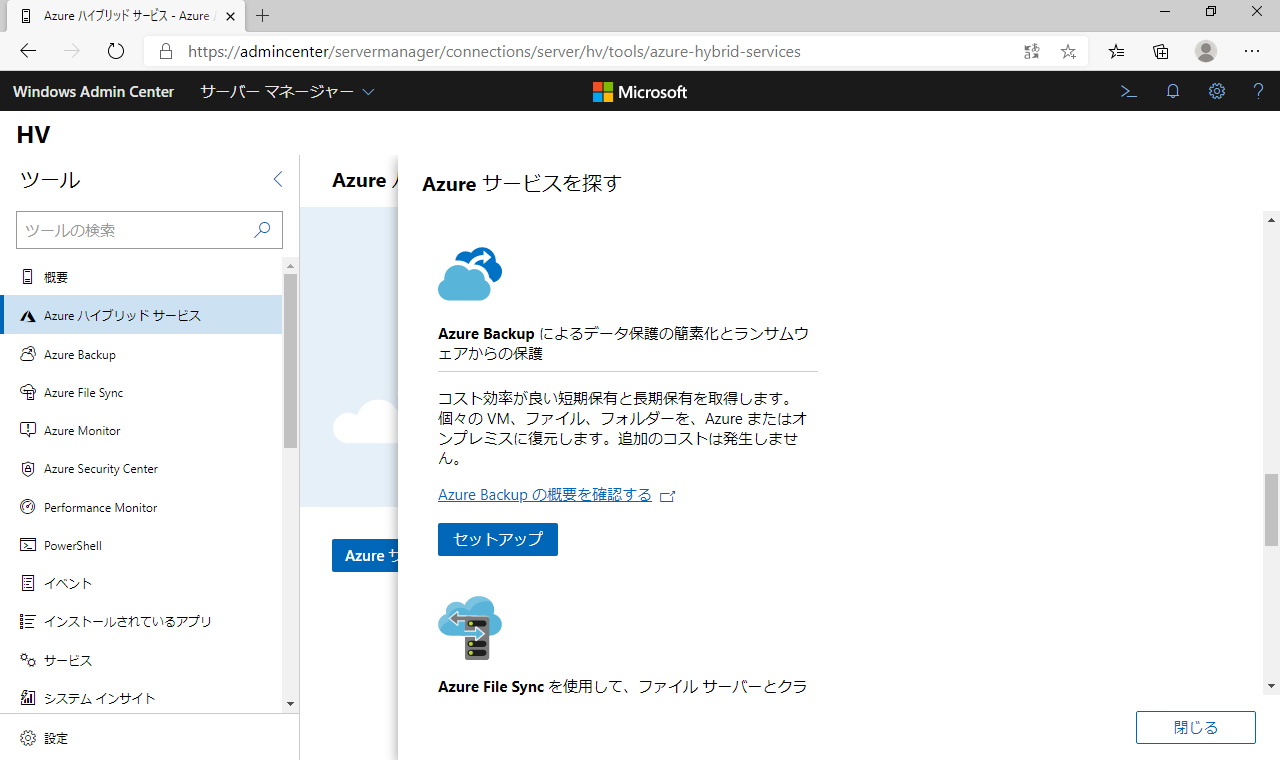Screen dimensions: 1280x760
Task: Click the sidebar scroll down arrow
Action: click(291, 704)
